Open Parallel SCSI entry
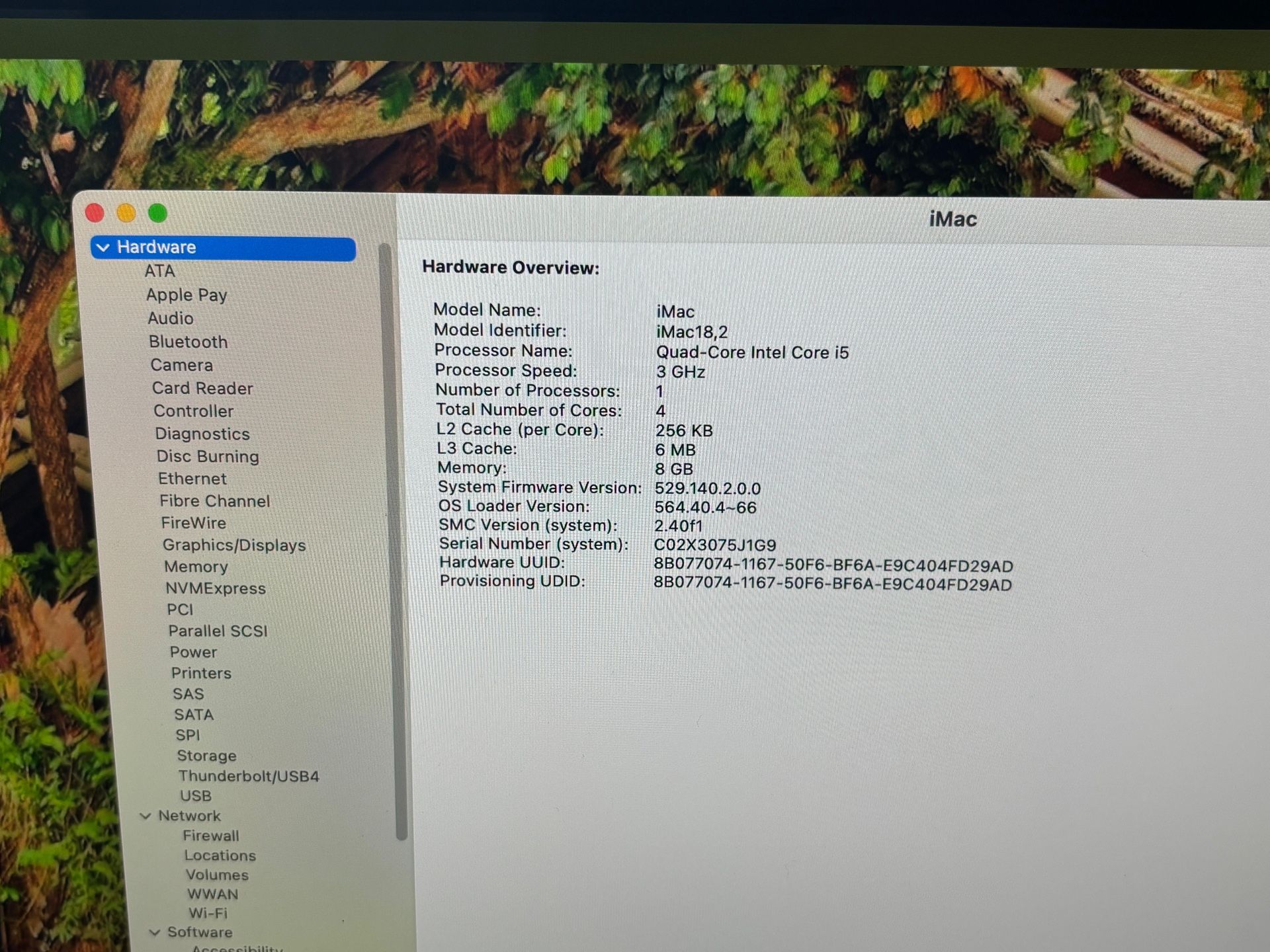The width and height of the screenshot is (1270, 952). 218,631
